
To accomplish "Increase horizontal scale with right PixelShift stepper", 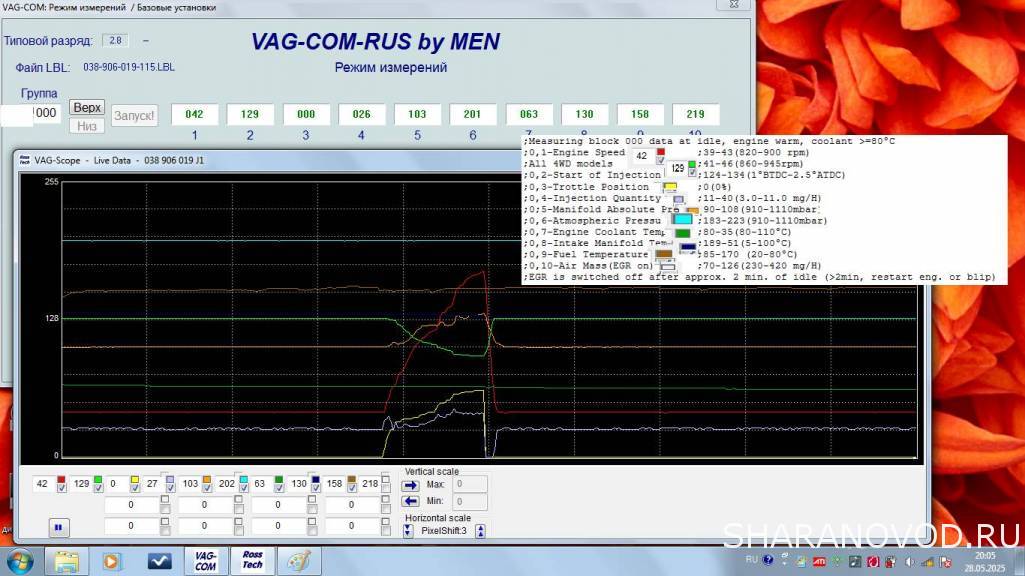I will [480, 531].
